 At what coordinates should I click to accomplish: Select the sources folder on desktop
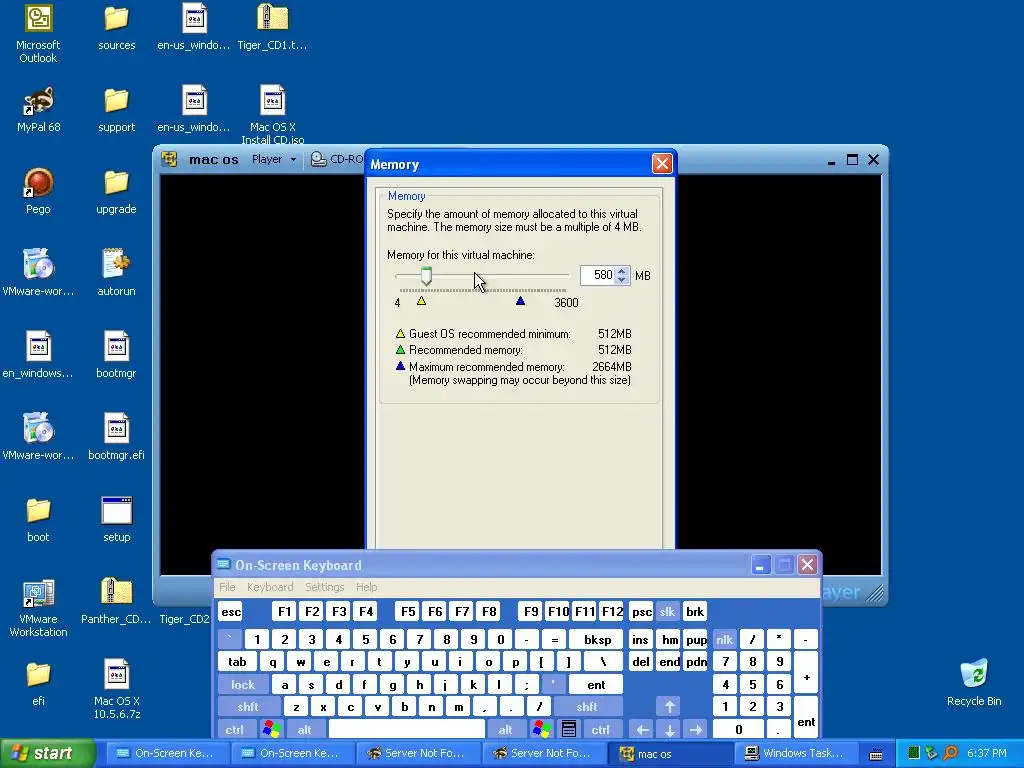(116, 27)
